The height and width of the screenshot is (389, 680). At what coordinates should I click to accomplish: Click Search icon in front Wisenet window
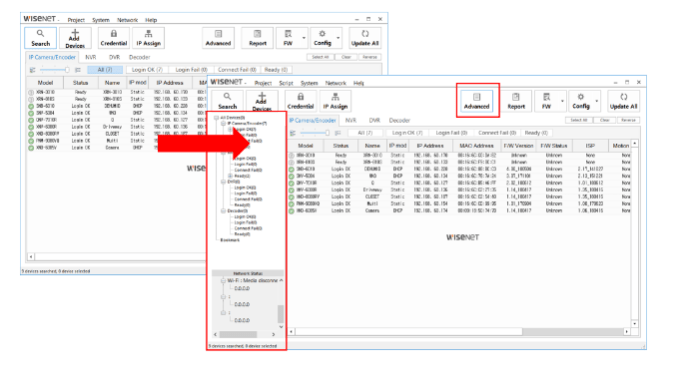[x=227, y=101]
